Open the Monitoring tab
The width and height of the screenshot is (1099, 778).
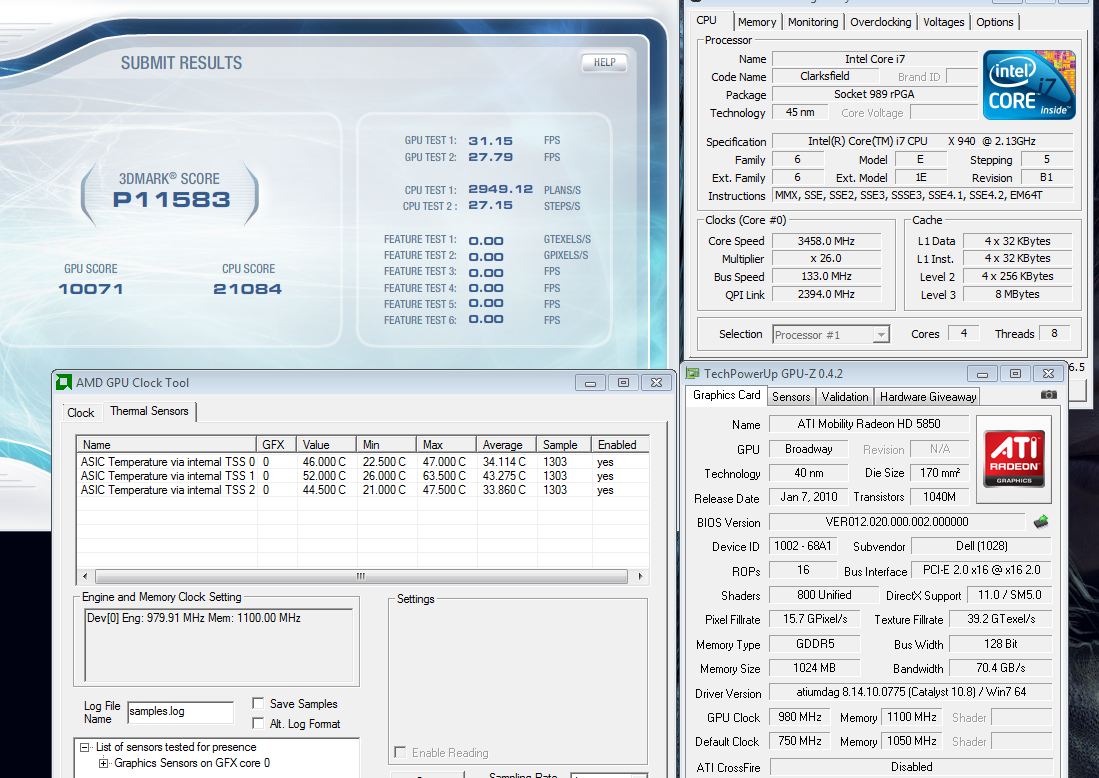[813, 22]
